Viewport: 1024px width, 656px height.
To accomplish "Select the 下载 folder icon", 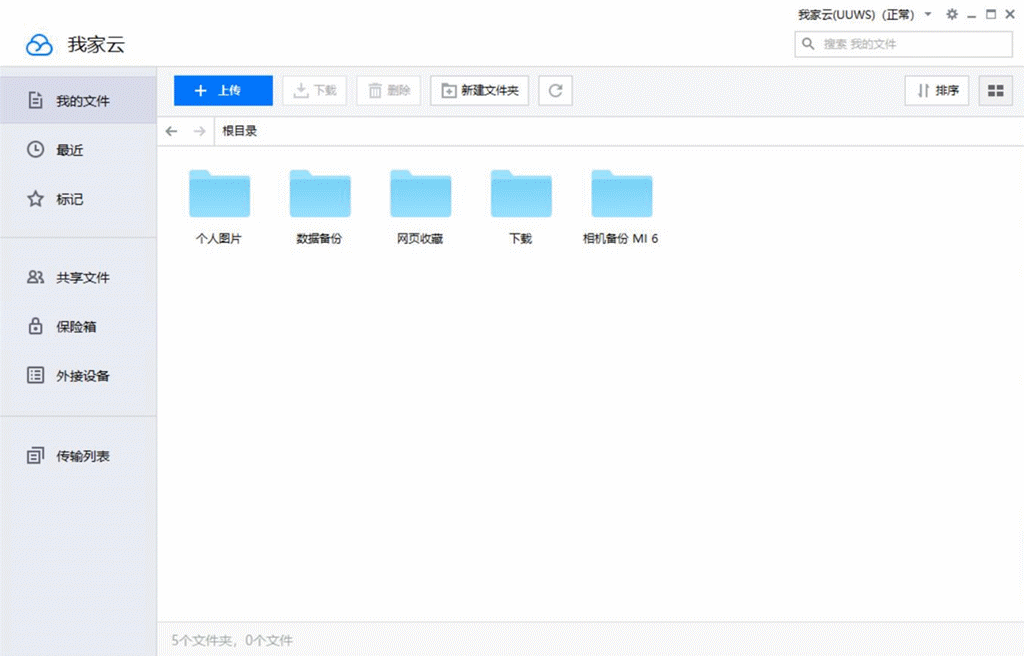I will (521, 193).
